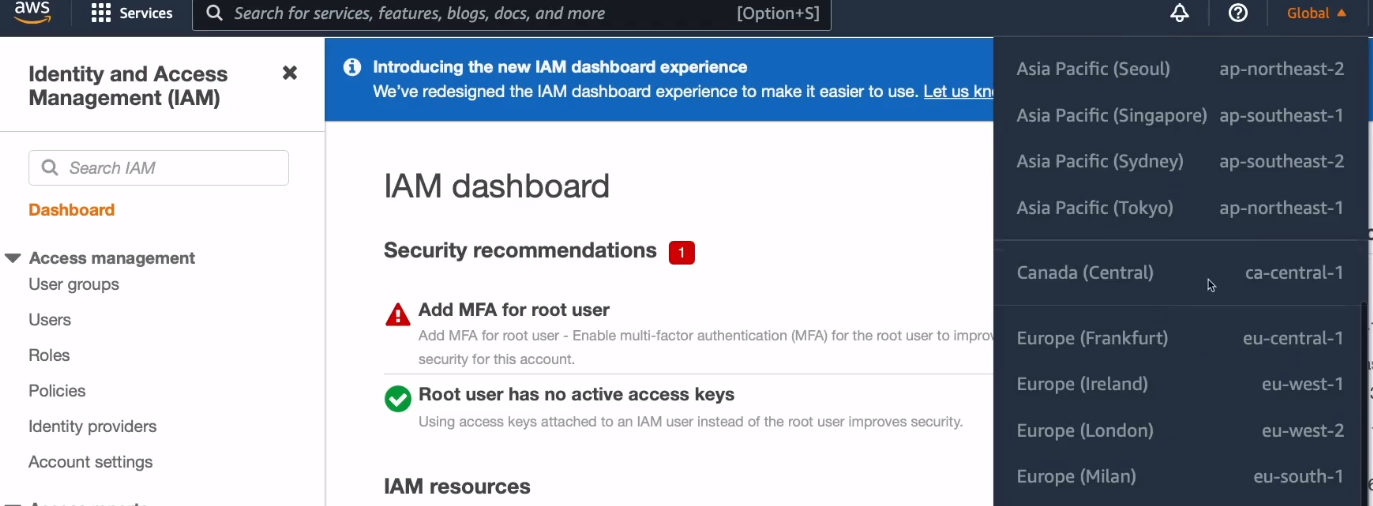Click the info icon in the blue banner
Image resolution: width=1373 pixels, height=506 pixels.
352,67
